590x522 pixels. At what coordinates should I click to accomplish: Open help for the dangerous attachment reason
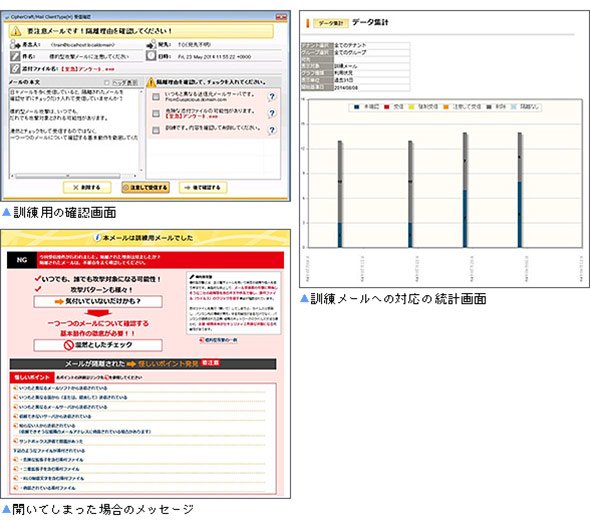(272, 113)
